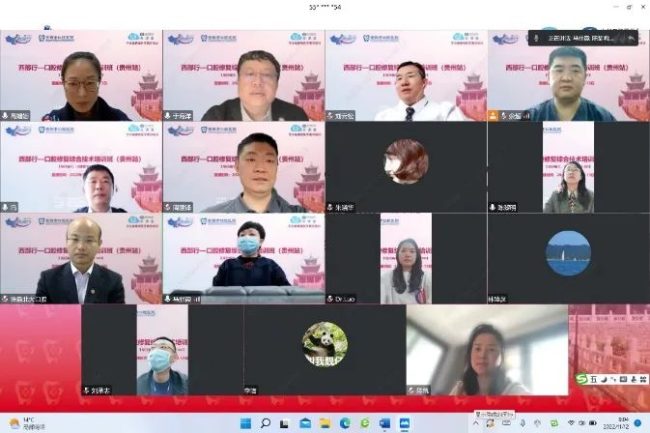
Task: Open the weather widget on taskbar
Action: (x=20, y=424)
